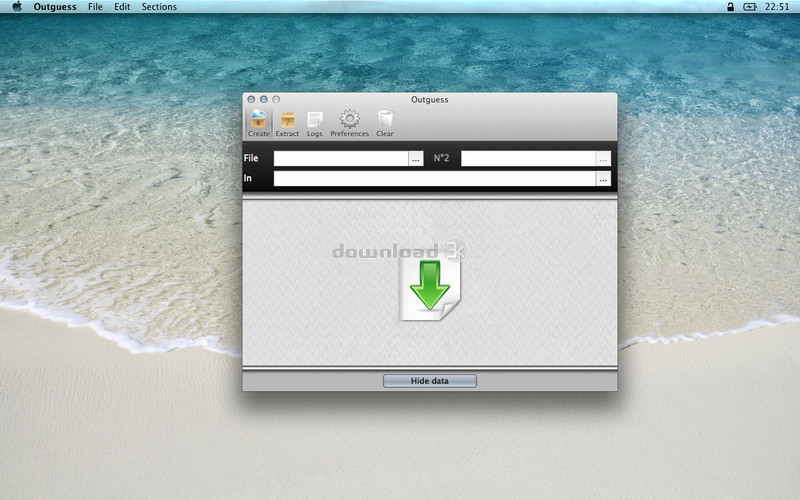Open the Sections menu

click(x=159, y=7)
